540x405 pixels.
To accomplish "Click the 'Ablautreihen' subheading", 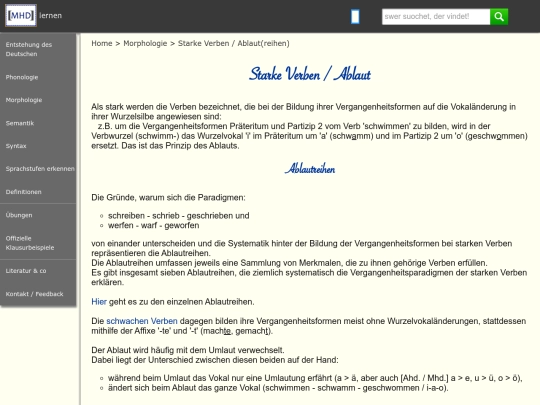I will 310,169.
